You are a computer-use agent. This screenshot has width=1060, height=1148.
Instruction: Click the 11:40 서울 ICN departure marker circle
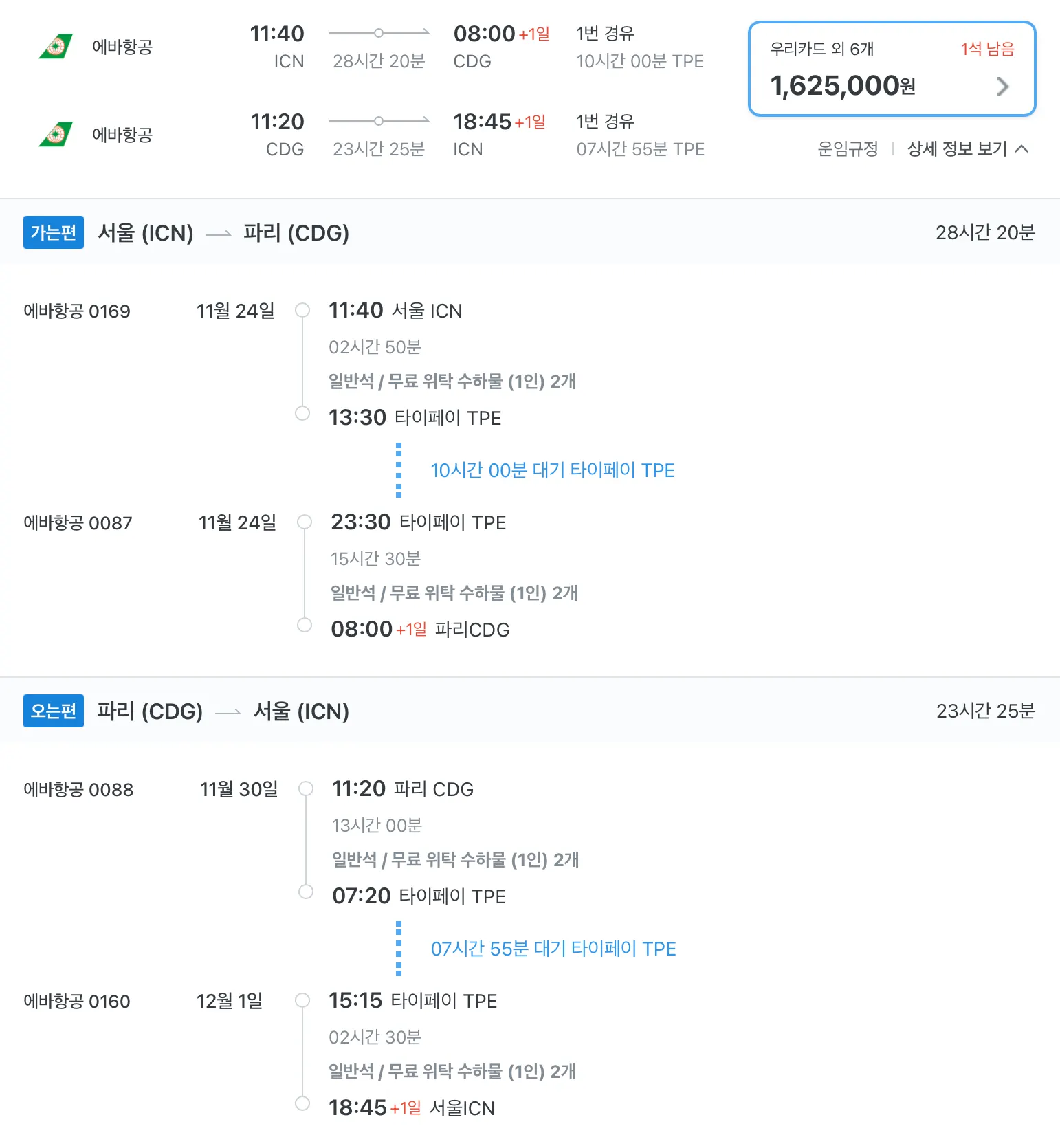pos(302,310)
